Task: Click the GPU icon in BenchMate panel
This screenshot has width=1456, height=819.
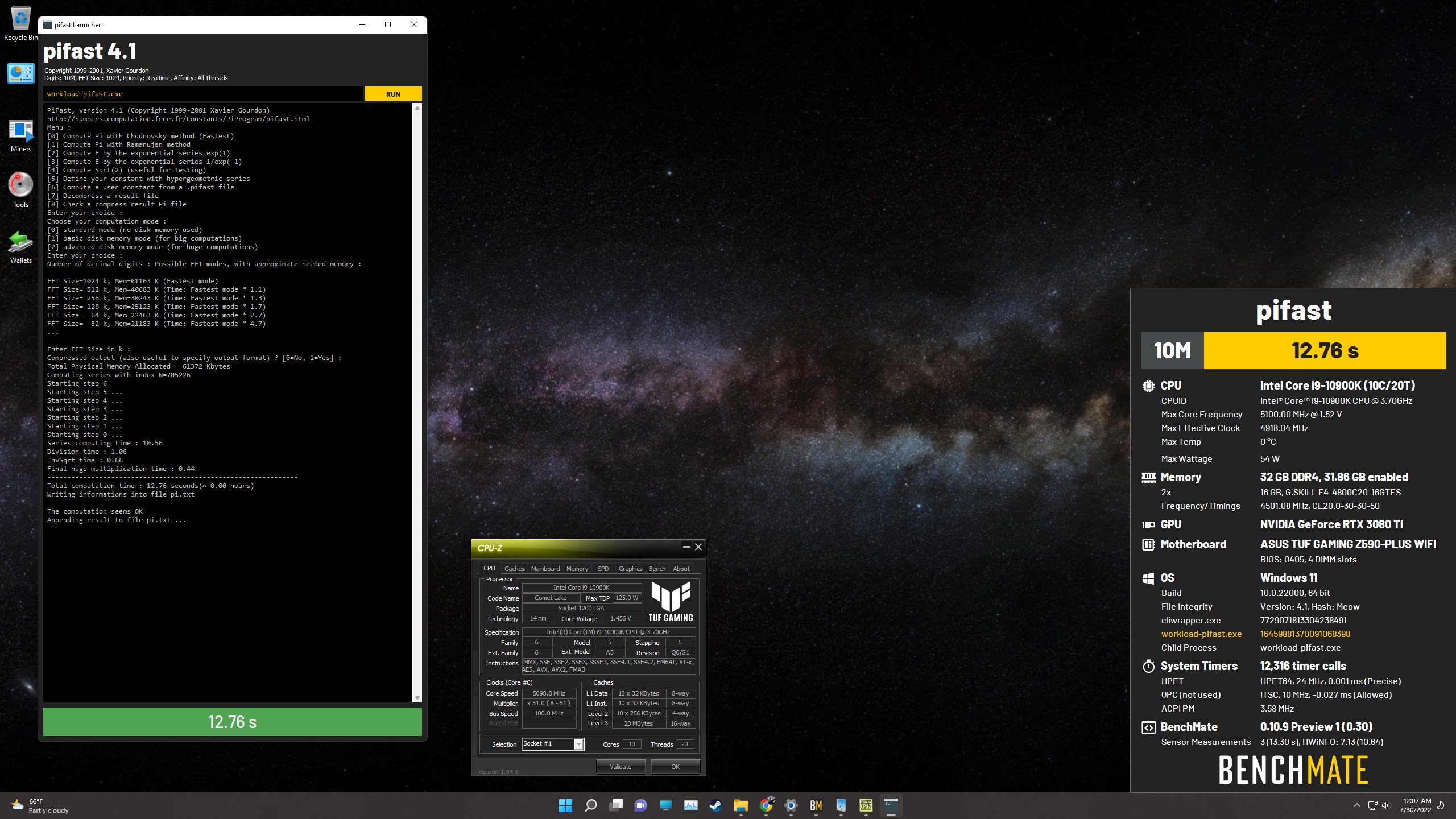Action: point(1148,524)
